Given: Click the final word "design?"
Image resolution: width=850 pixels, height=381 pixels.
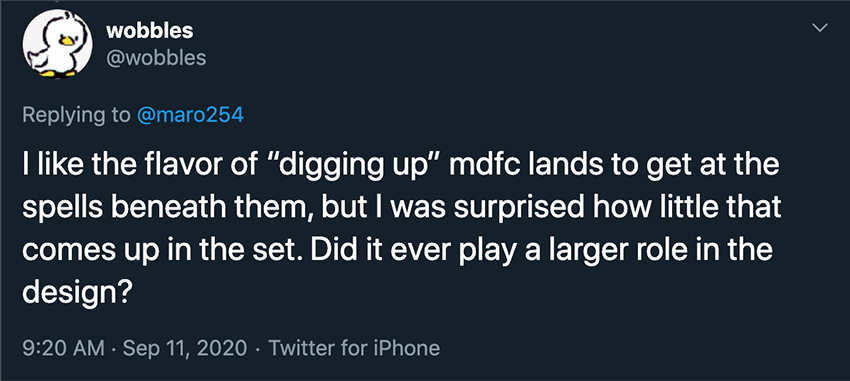Looking at the screenshot, I should (x=77, y=293).
